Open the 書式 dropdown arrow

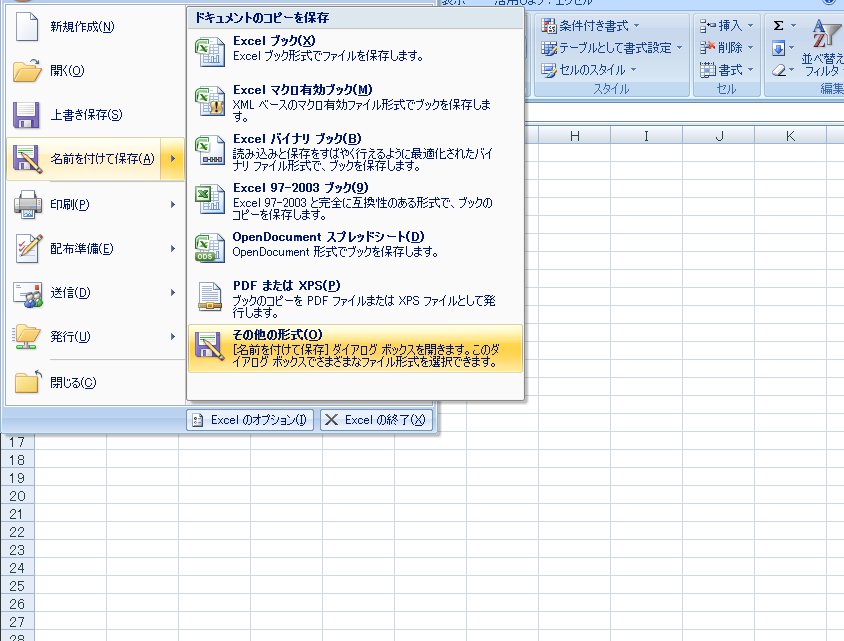[750, 70]
